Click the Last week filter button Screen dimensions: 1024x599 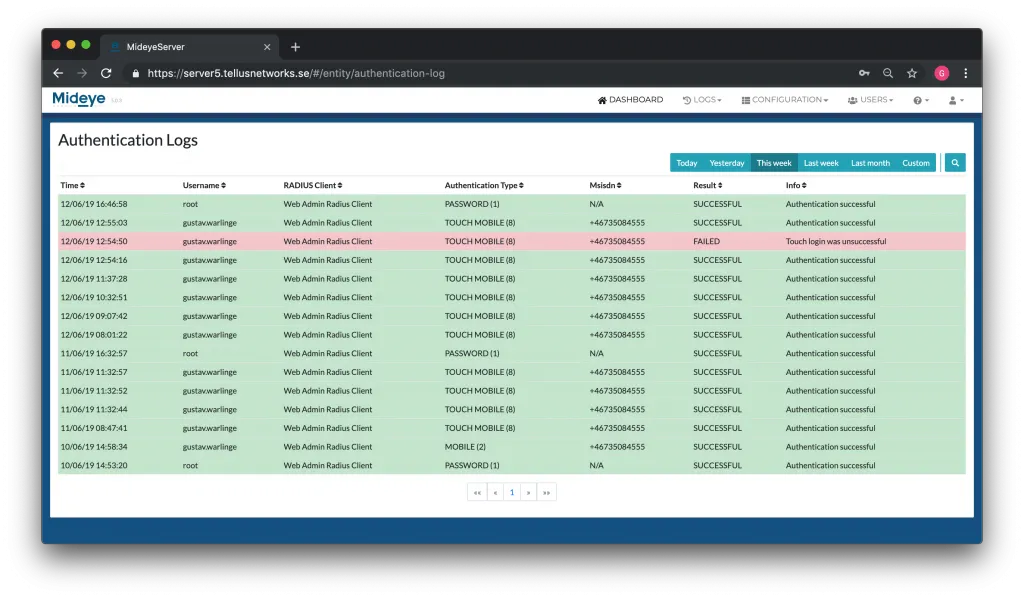820,161
